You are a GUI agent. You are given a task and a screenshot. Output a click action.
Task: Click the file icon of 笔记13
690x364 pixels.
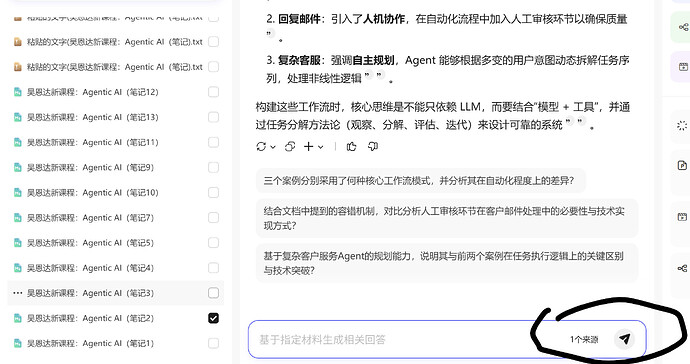[18, 117]
